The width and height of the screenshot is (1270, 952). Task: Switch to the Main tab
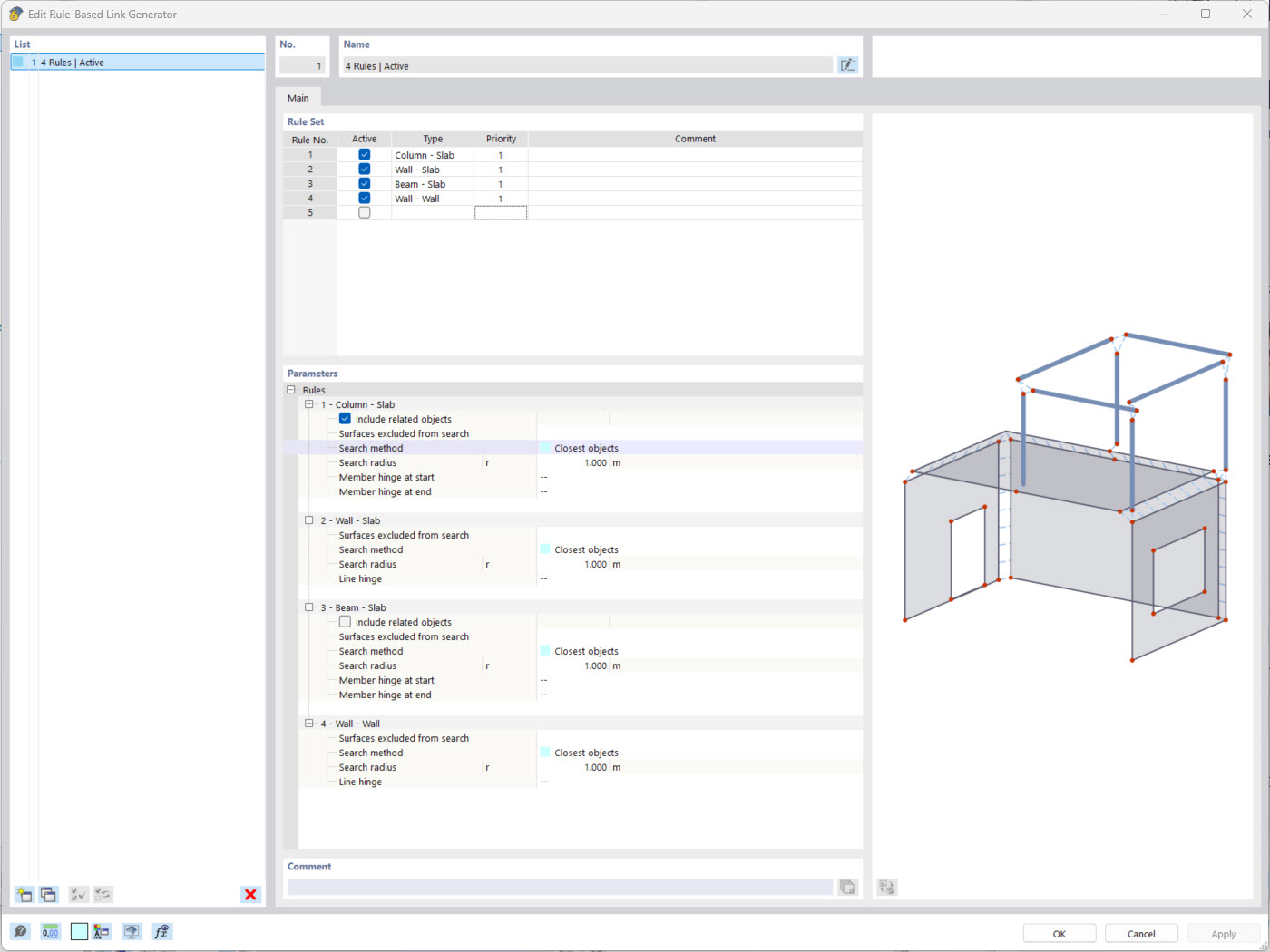pos(298,97)
